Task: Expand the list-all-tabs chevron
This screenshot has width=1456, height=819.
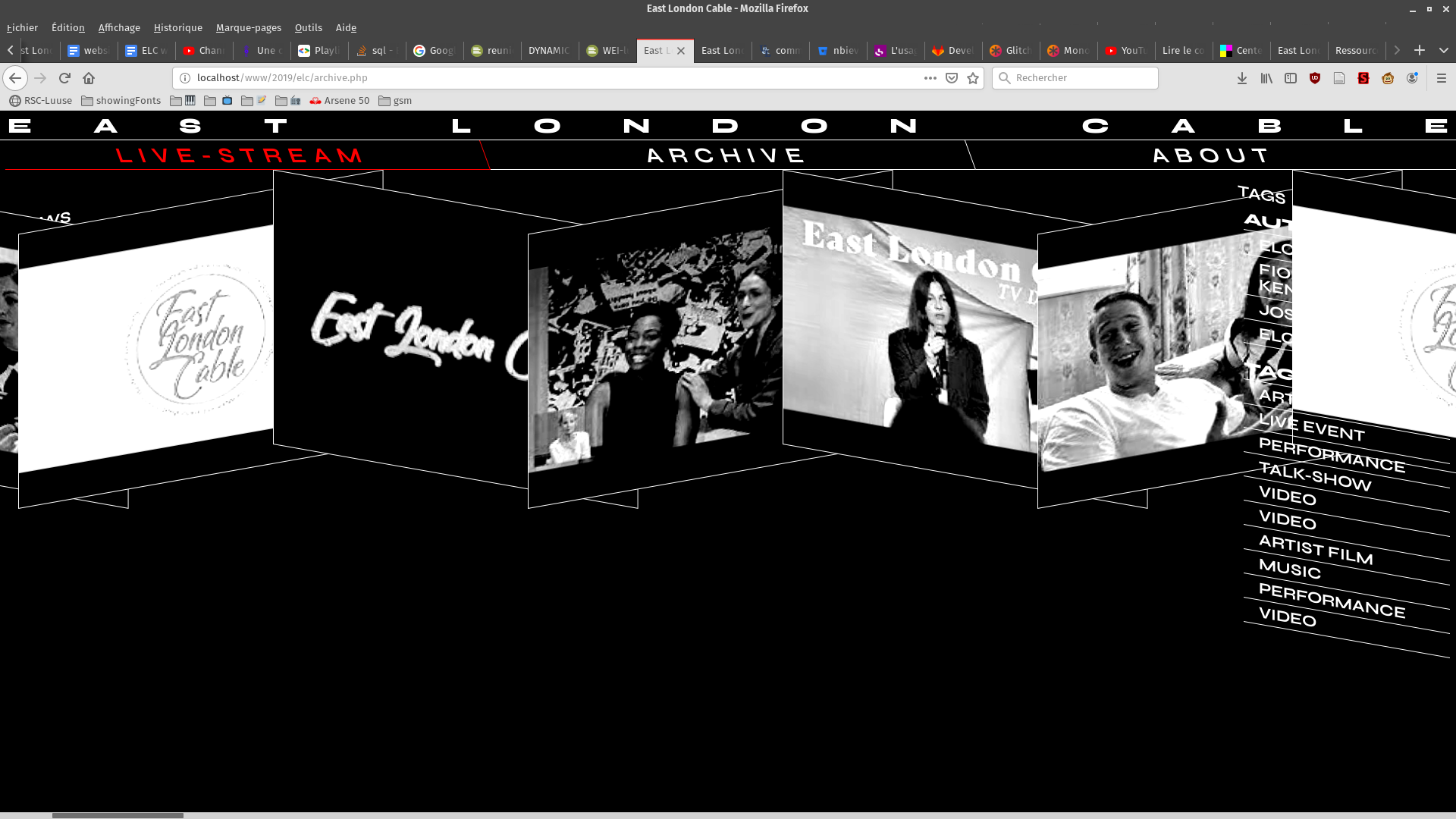Action: (1443, 50)
